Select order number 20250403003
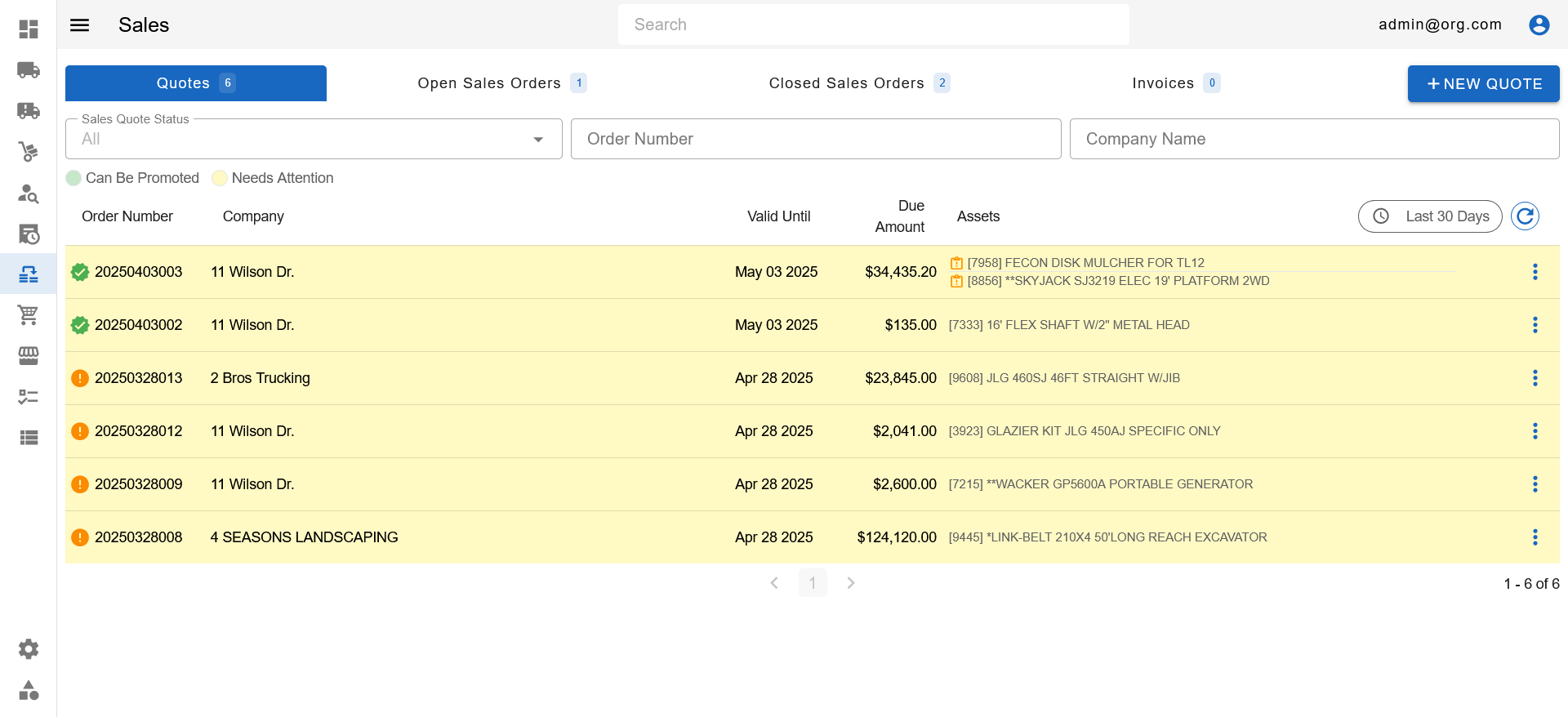 tap(139, 272)
